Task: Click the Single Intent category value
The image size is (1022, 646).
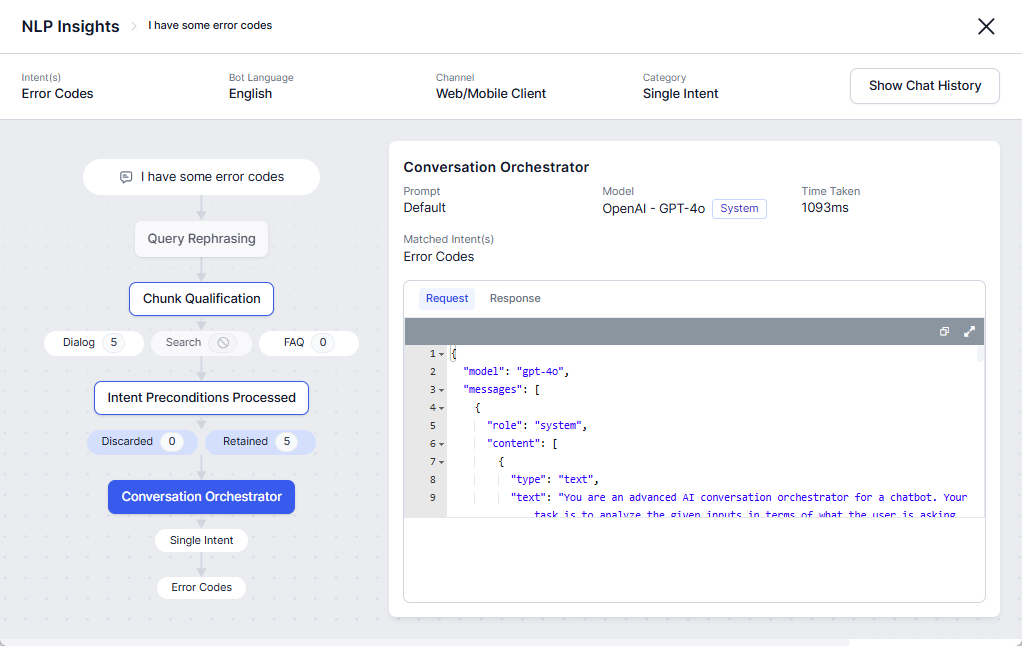Action: point(680,94)
